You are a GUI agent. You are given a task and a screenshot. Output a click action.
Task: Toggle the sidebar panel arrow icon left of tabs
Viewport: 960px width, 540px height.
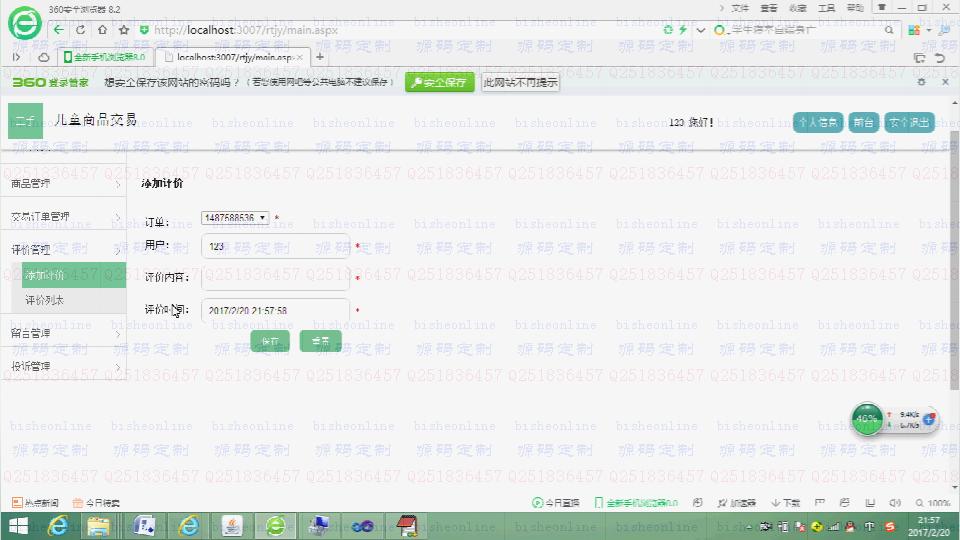click(x=17, y=57)
